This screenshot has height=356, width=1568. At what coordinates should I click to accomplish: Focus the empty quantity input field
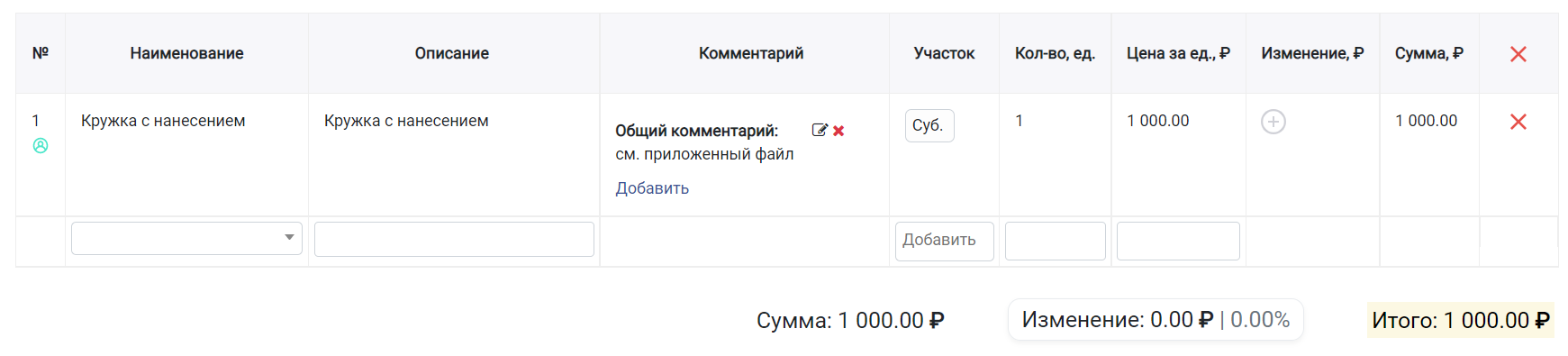(x=1055, y=241)
